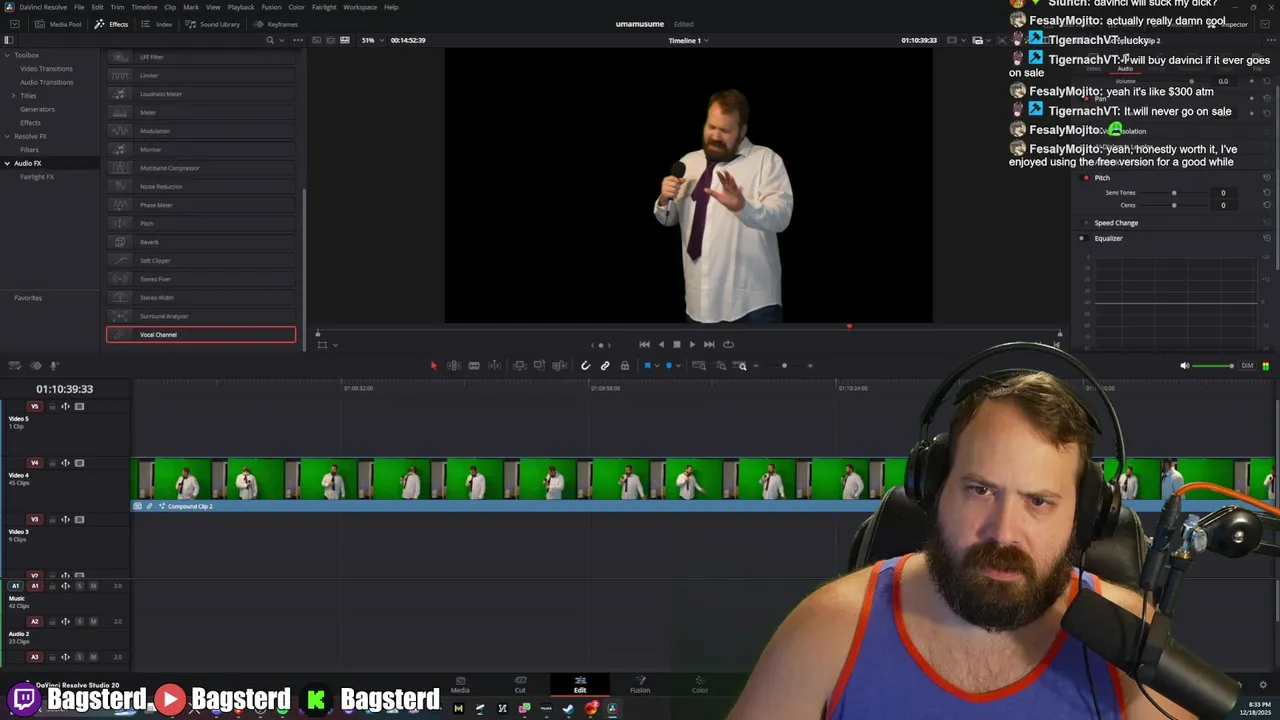Screen dimensions: 1280x720
Task: Click the Limiter effect icon
Action: [120, 75]
